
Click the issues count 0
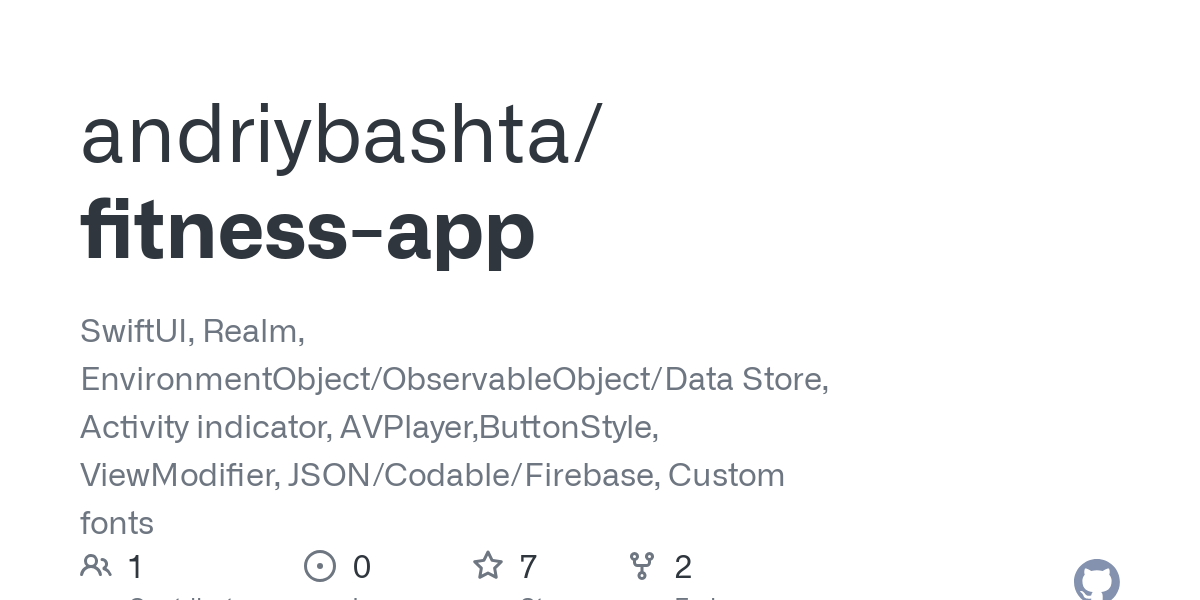click(x=362, y=567)
